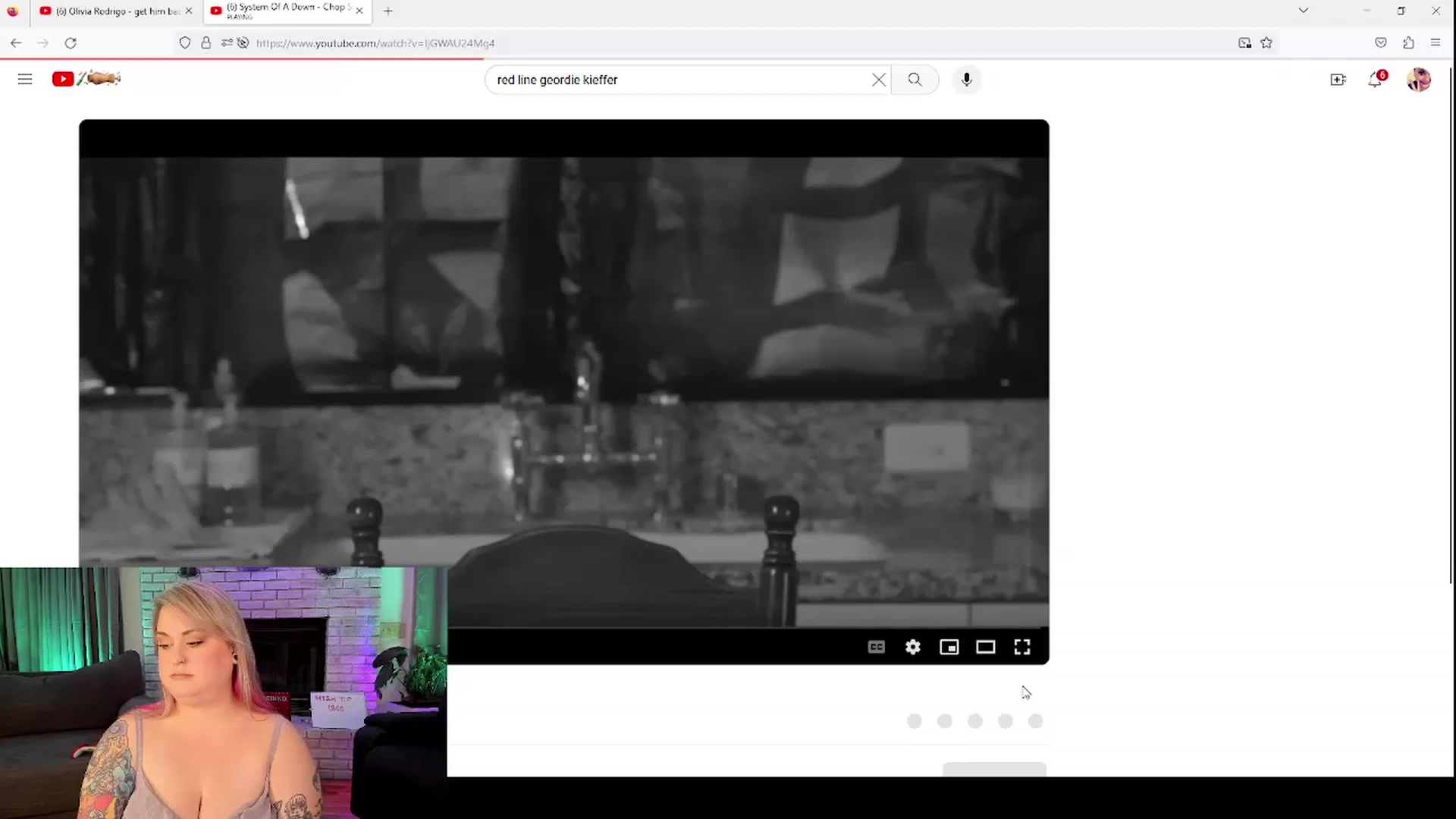Switch the player to theater mode
Image resolution: width=1456 pixels, height=819 pixels.
pyautogui.click(x=985, y=647)
